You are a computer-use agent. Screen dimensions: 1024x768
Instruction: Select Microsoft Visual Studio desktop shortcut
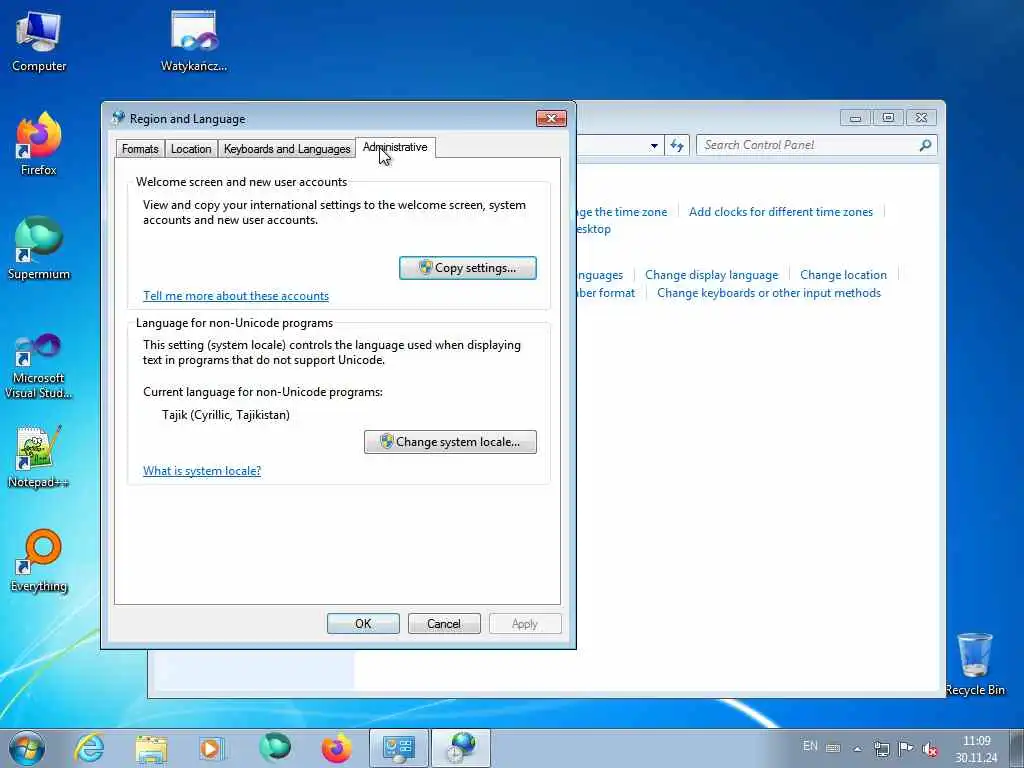(39, 366)
